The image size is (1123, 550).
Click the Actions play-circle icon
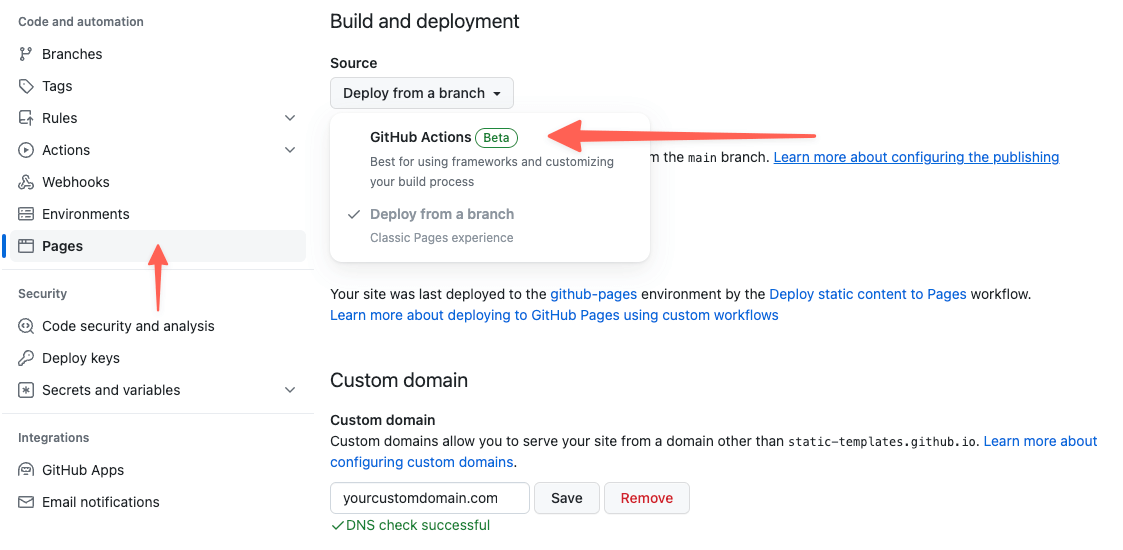click(x=26, y=150)
